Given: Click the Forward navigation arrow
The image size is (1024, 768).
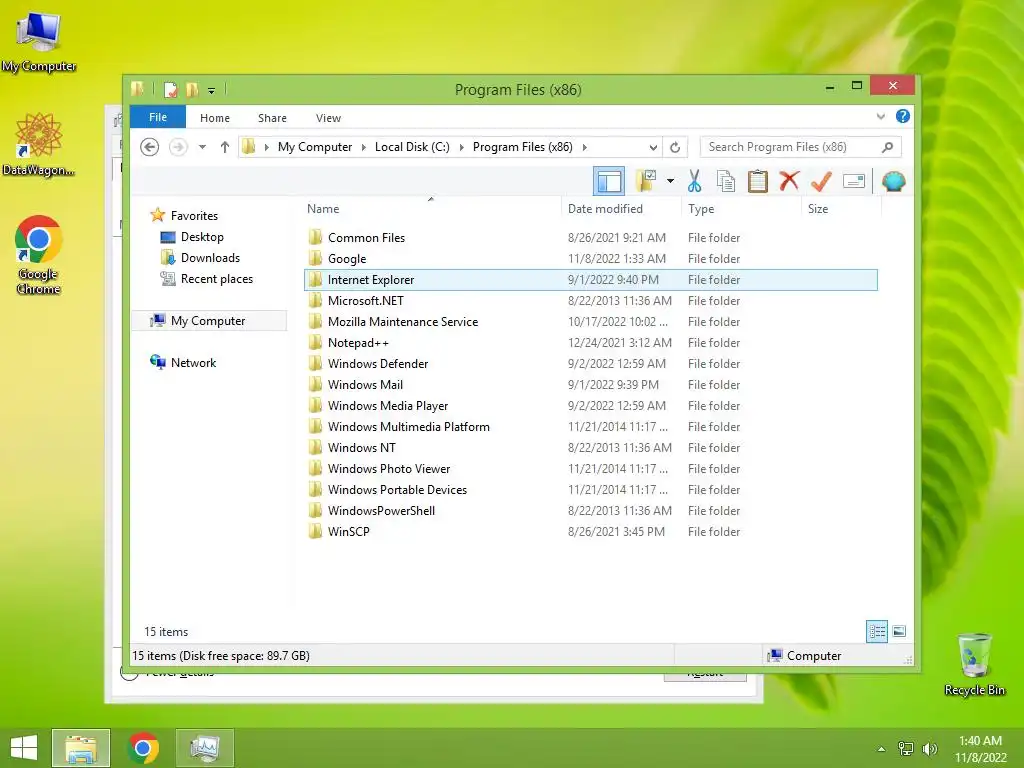Looking at the screenshot, I should pyautogui.click(x=178, y=147).
